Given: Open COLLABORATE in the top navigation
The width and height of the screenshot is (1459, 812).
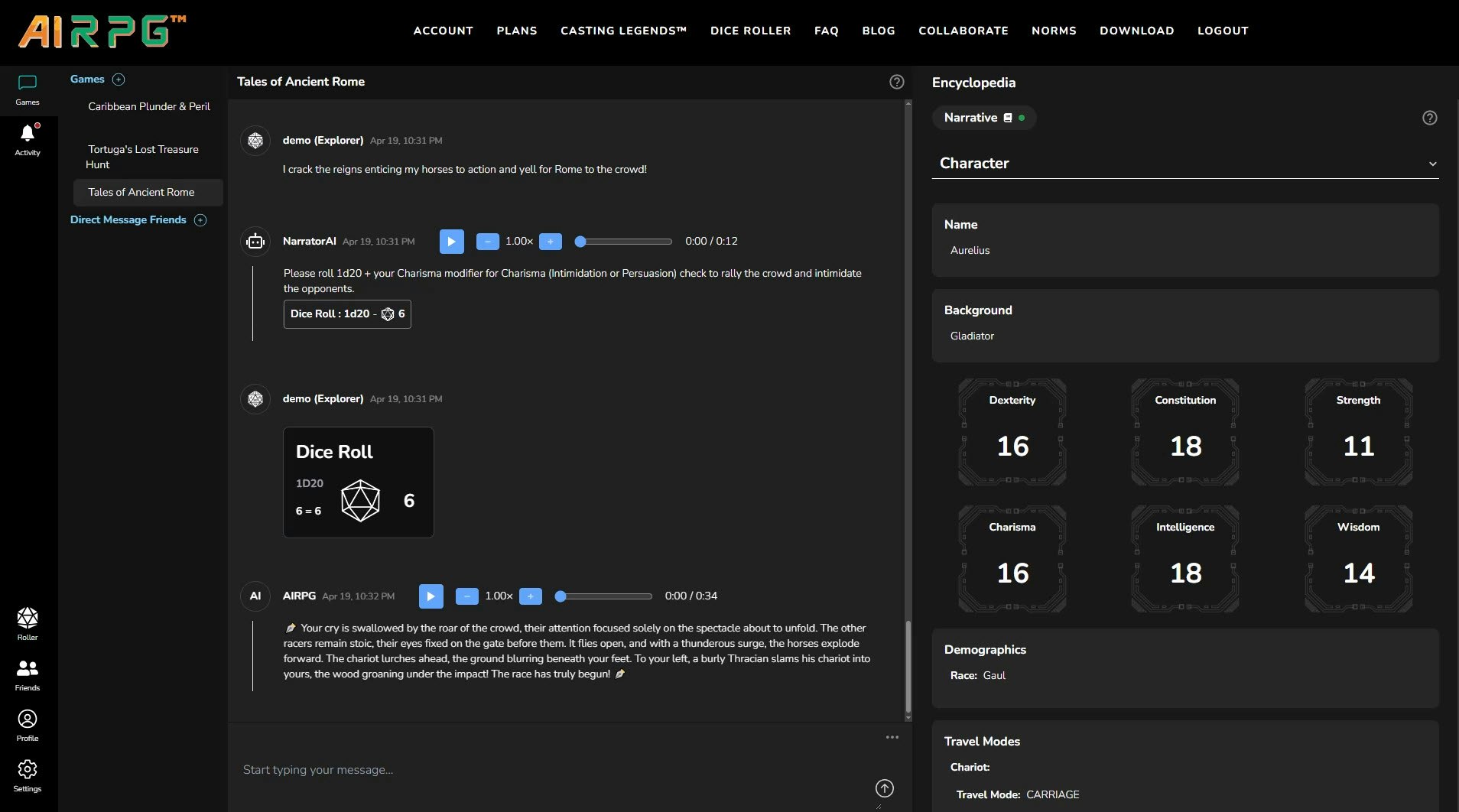Looking at the screenshot, I should click(x=963, y=31).
